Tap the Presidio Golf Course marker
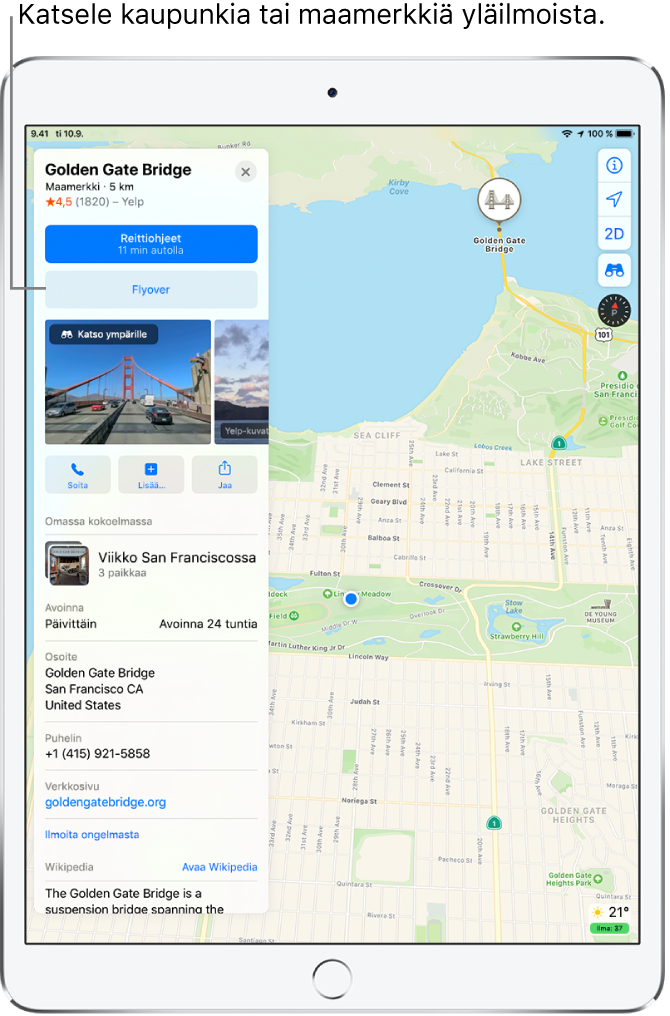This screenshot has height=1016, width=670. pyautogui.click(x=603, y=421)
